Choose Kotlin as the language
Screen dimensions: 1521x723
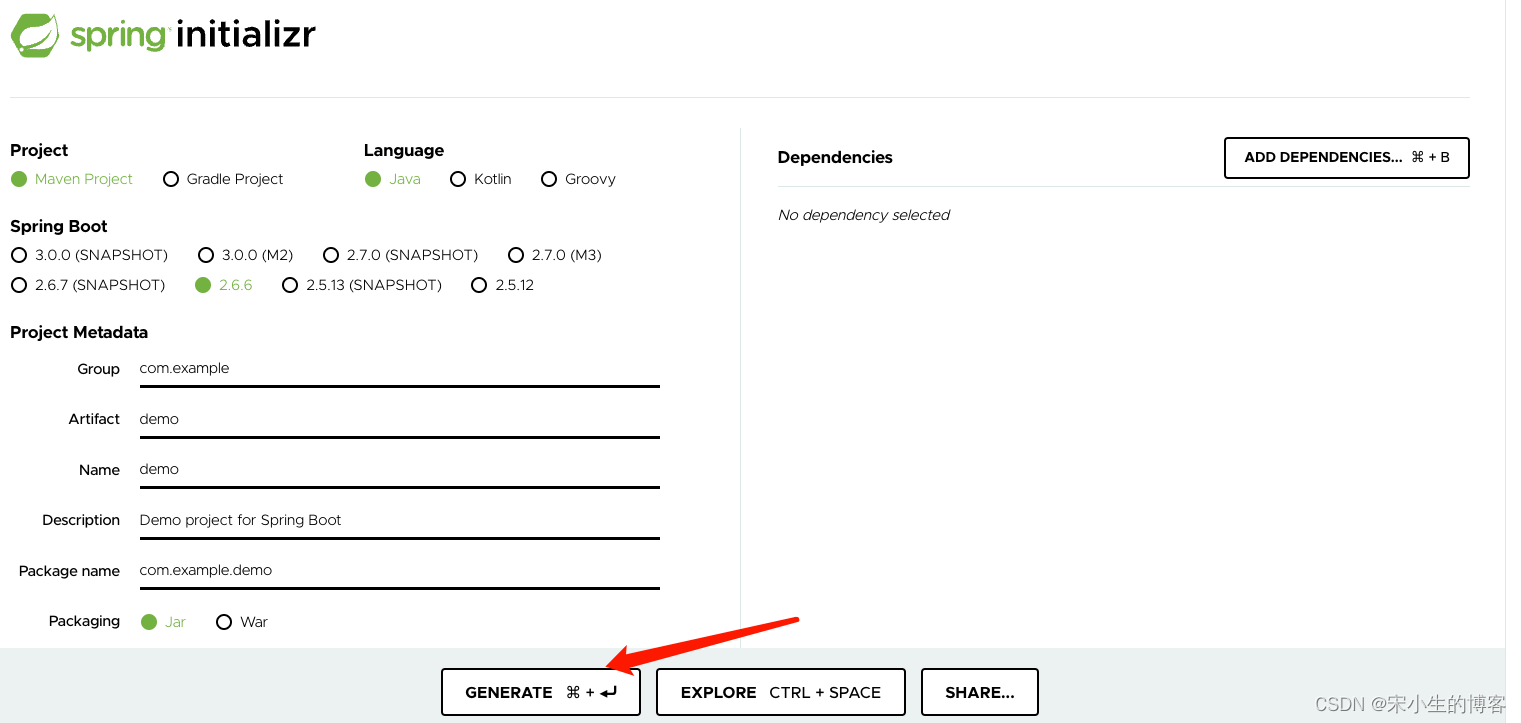click(x=480, y=179)
